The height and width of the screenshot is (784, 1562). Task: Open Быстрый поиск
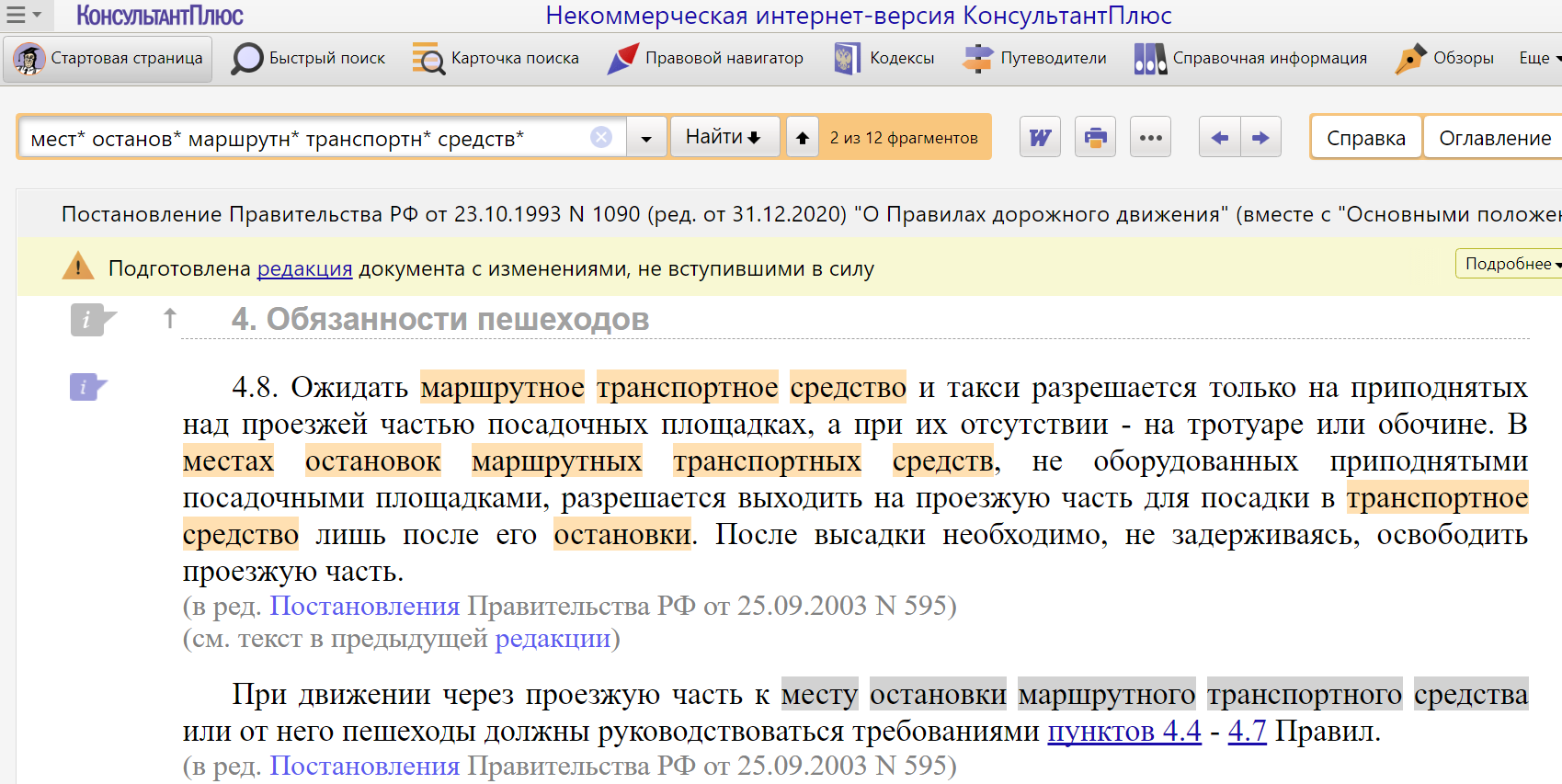(309, 59)
